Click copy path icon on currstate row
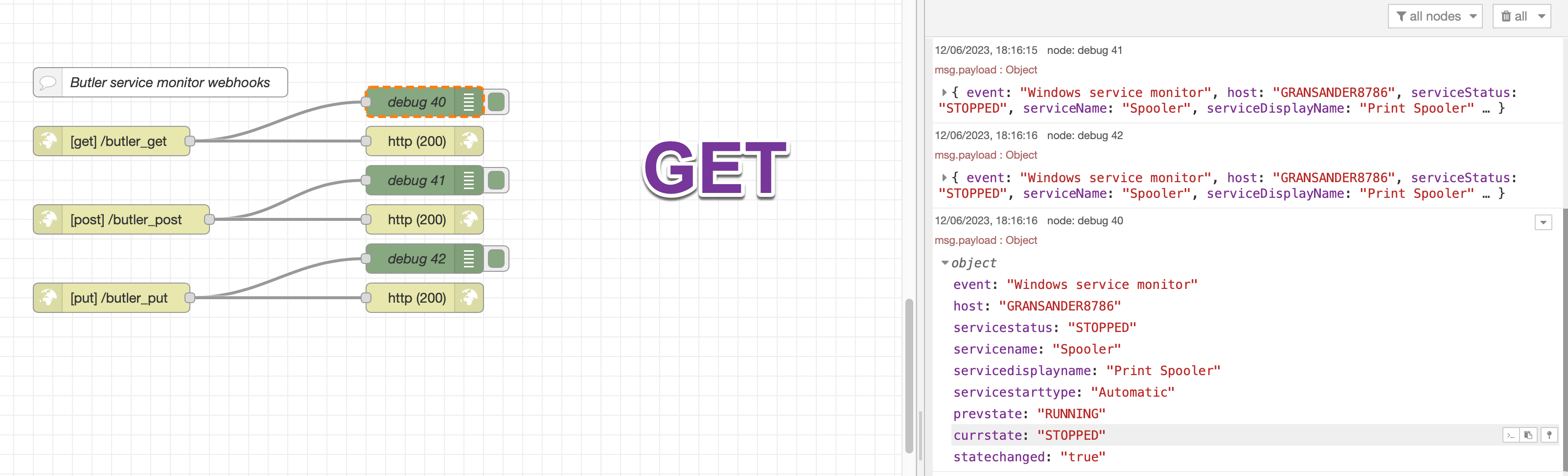1568x476 pixels. (1510, 435)
